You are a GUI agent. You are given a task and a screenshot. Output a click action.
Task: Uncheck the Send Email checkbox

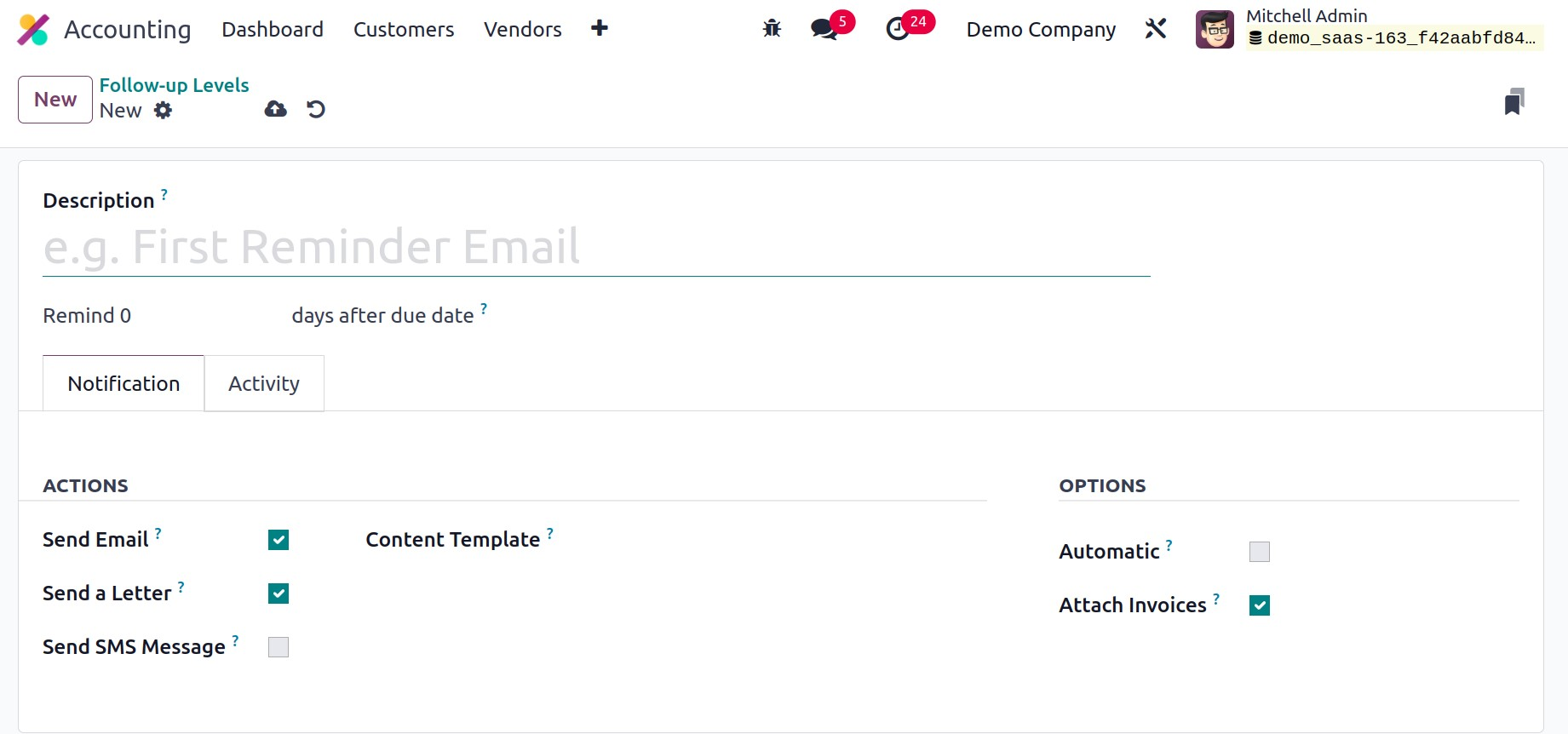tap(279, 540)
